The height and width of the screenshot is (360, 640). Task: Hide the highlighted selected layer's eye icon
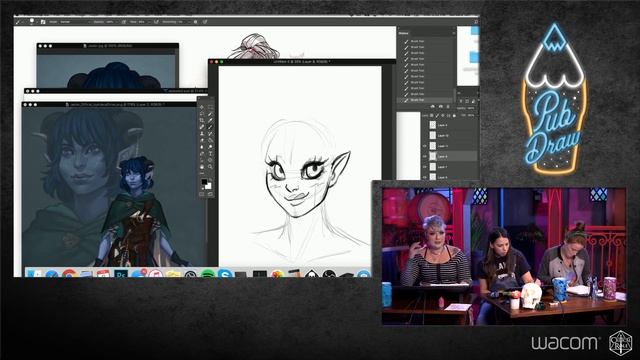pos(425,156)
